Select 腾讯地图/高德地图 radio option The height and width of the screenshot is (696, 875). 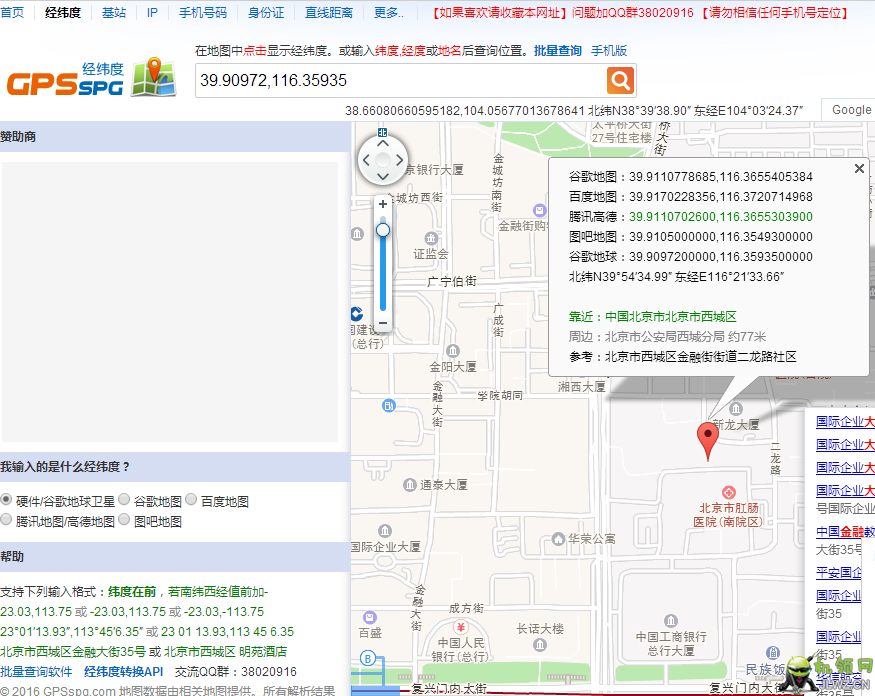click(6, 520)
